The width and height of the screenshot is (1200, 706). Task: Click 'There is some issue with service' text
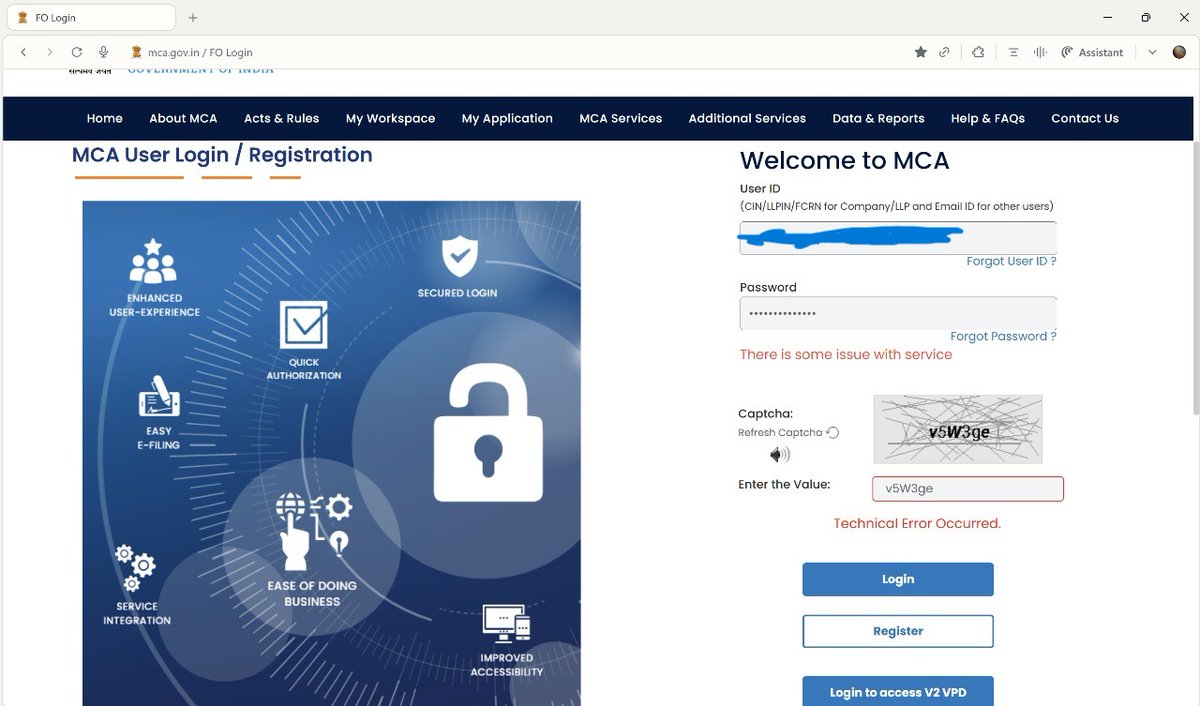pyautogui.click(x=846, y=354)
